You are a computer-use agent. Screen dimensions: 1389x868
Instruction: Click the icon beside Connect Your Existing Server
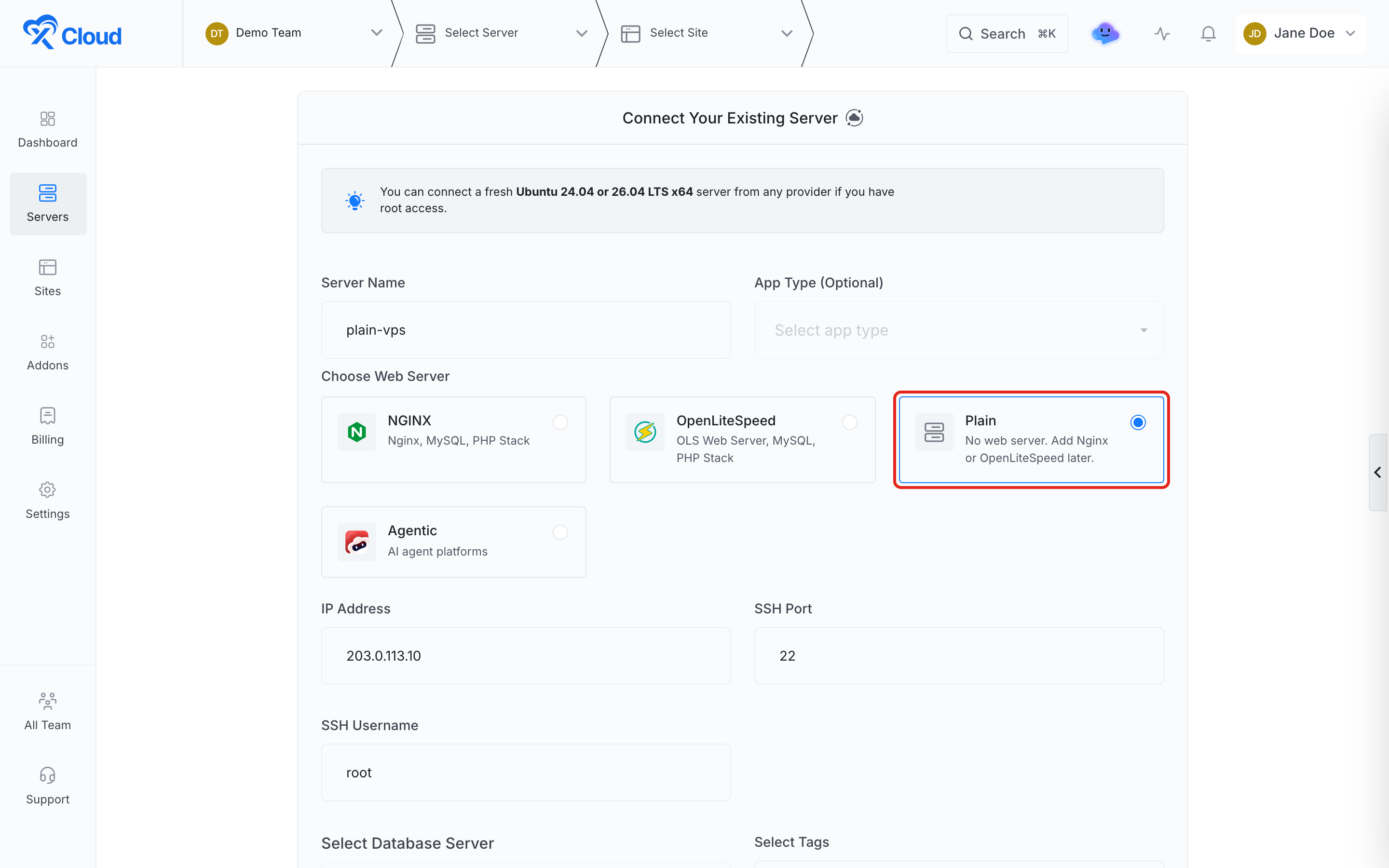854,118
